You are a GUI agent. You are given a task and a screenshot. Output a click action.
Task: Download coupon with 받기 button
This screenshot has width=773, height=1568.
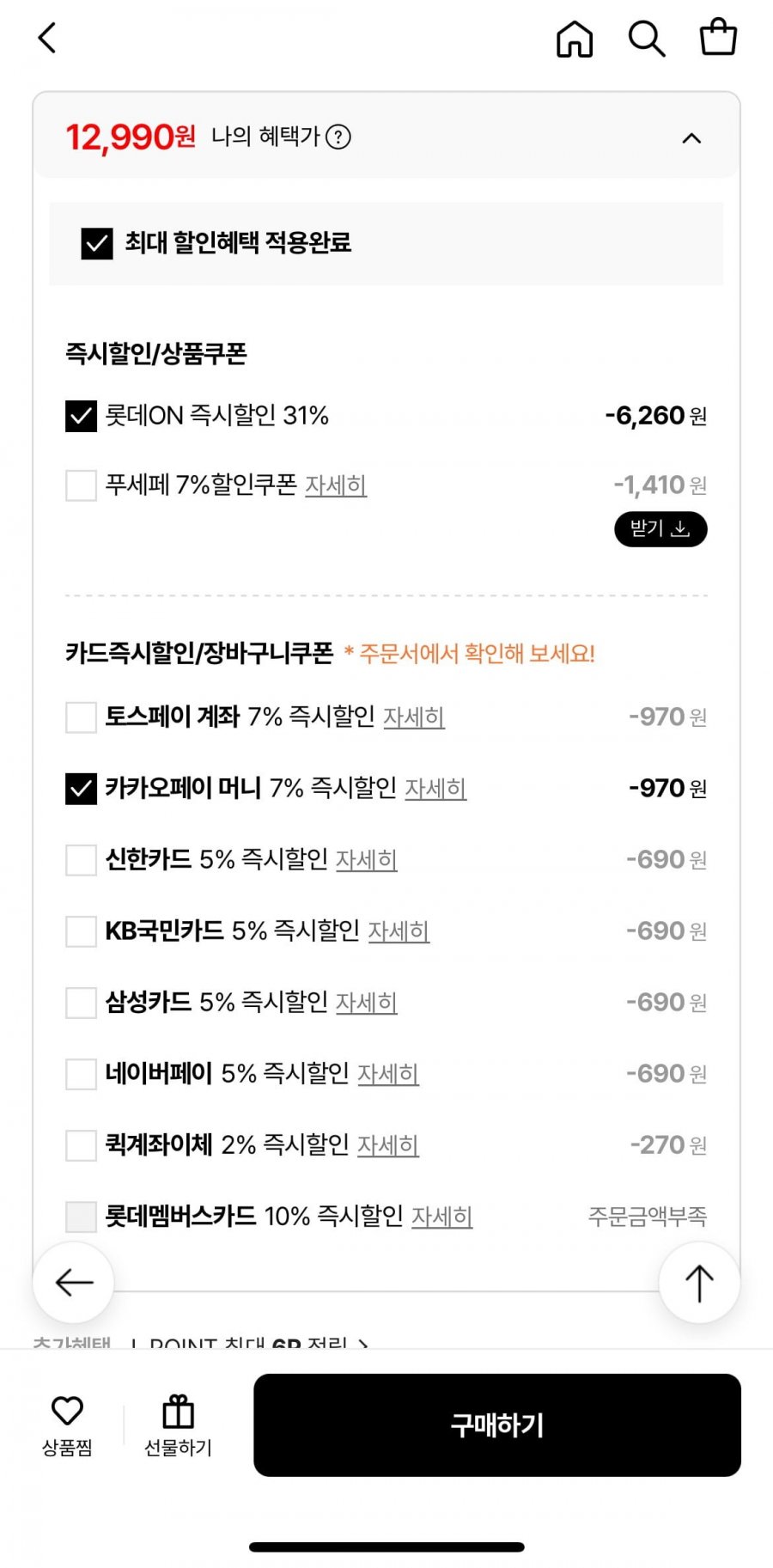click(x=660, y=528)
